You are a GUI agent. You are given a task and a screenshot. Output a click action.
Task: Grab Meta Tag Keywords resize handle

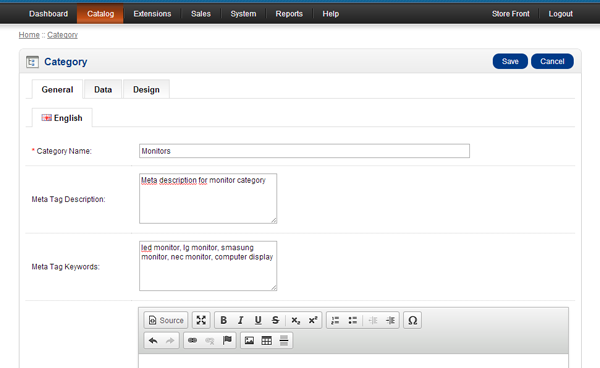[x=274, y=288]
